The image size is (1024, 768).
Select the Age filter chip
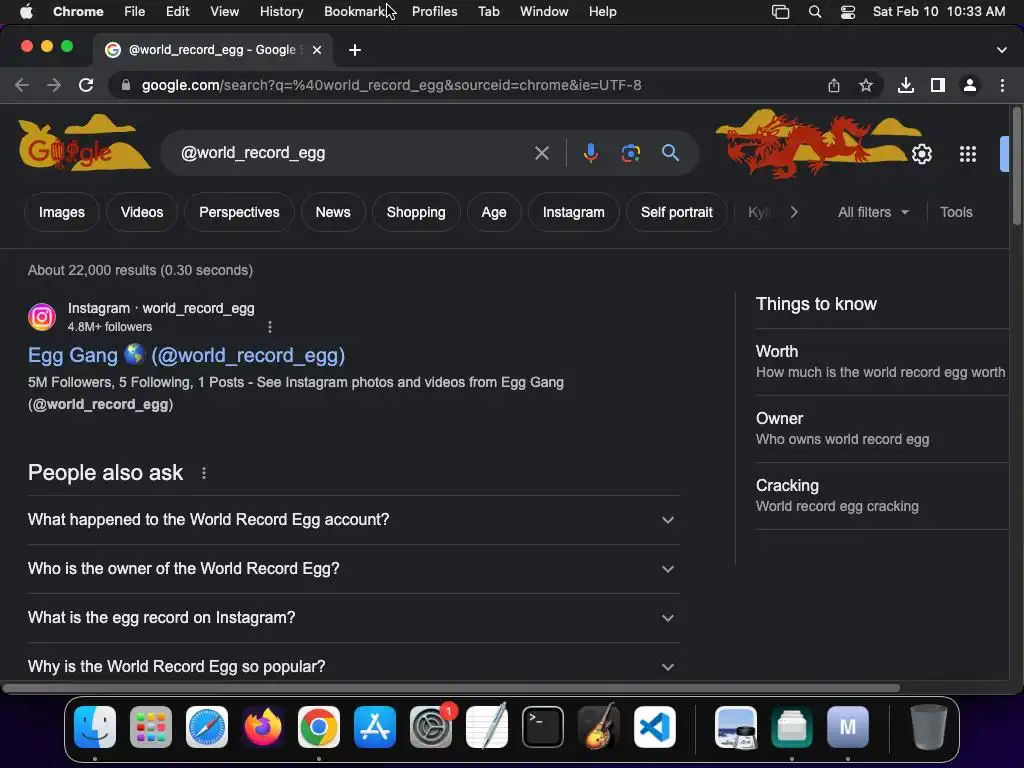point(494,212)
